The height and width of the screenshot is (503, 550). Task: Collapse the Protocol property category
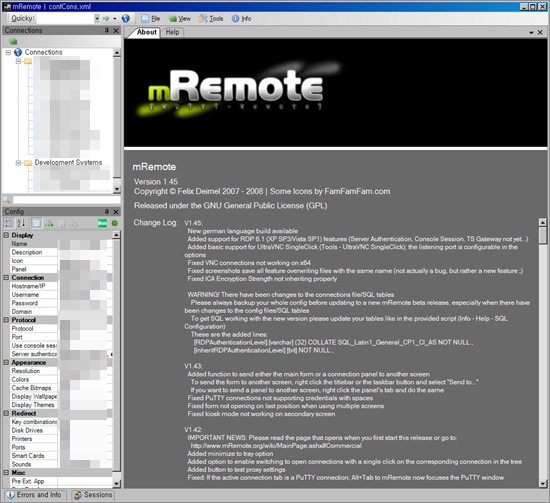(x=6, y=320)
